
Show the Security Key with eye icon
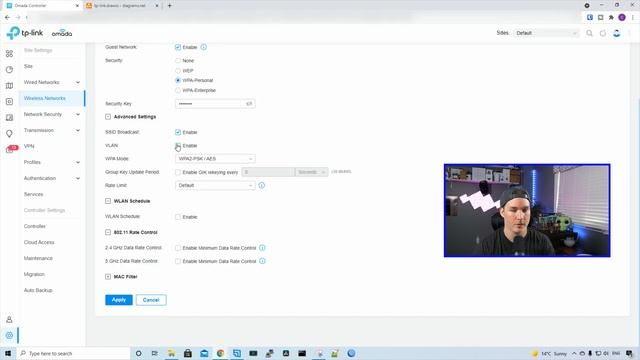(x=249, y=104)
